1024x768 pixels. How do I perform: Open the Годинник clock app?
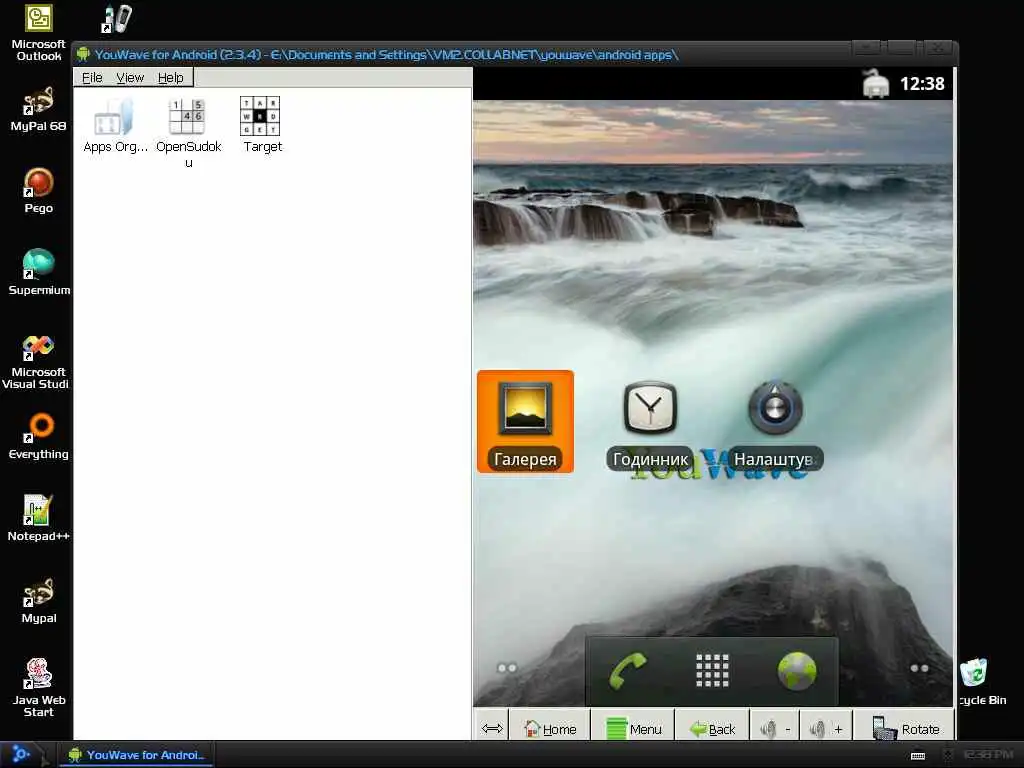(650, 424)
